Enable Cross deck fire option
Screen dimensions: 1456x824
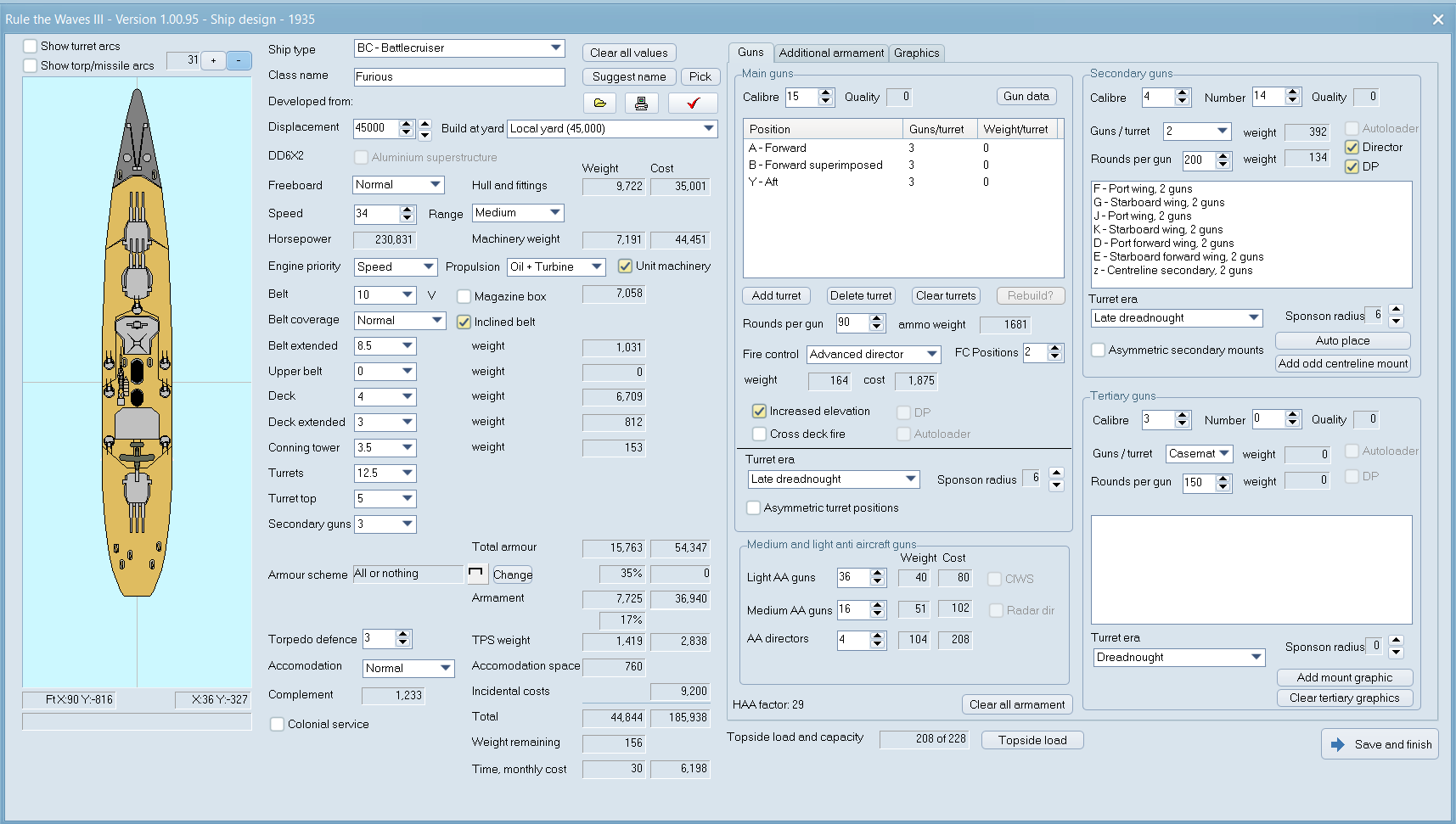pos(760,434)
